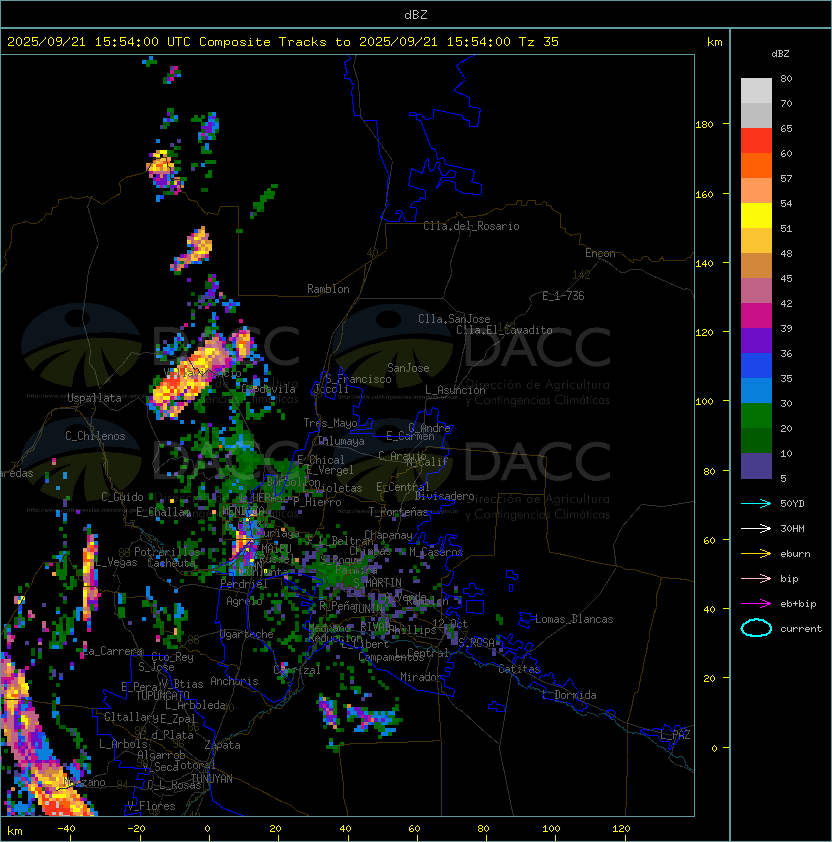Click the amber 51 dBZ color swatch

756,241
